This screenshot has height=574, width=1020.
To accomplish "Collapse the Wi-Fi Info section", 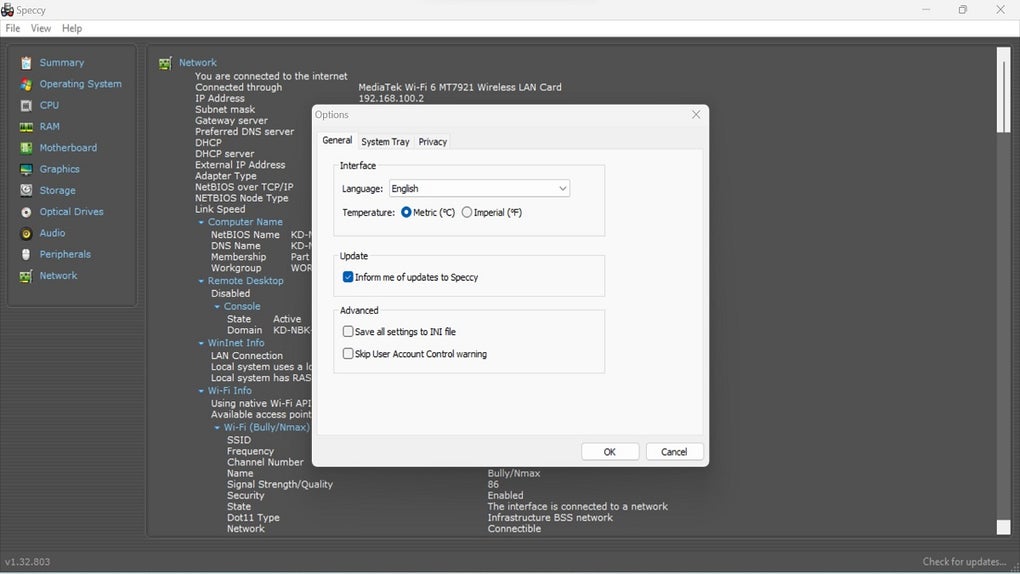I will point(201,391).
